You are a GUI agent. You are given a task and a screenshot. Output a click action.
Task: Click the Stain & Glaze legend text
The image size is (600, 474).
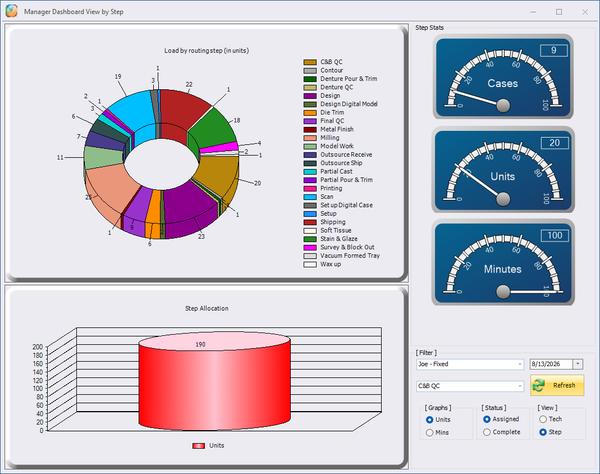[x=339, y=239]
